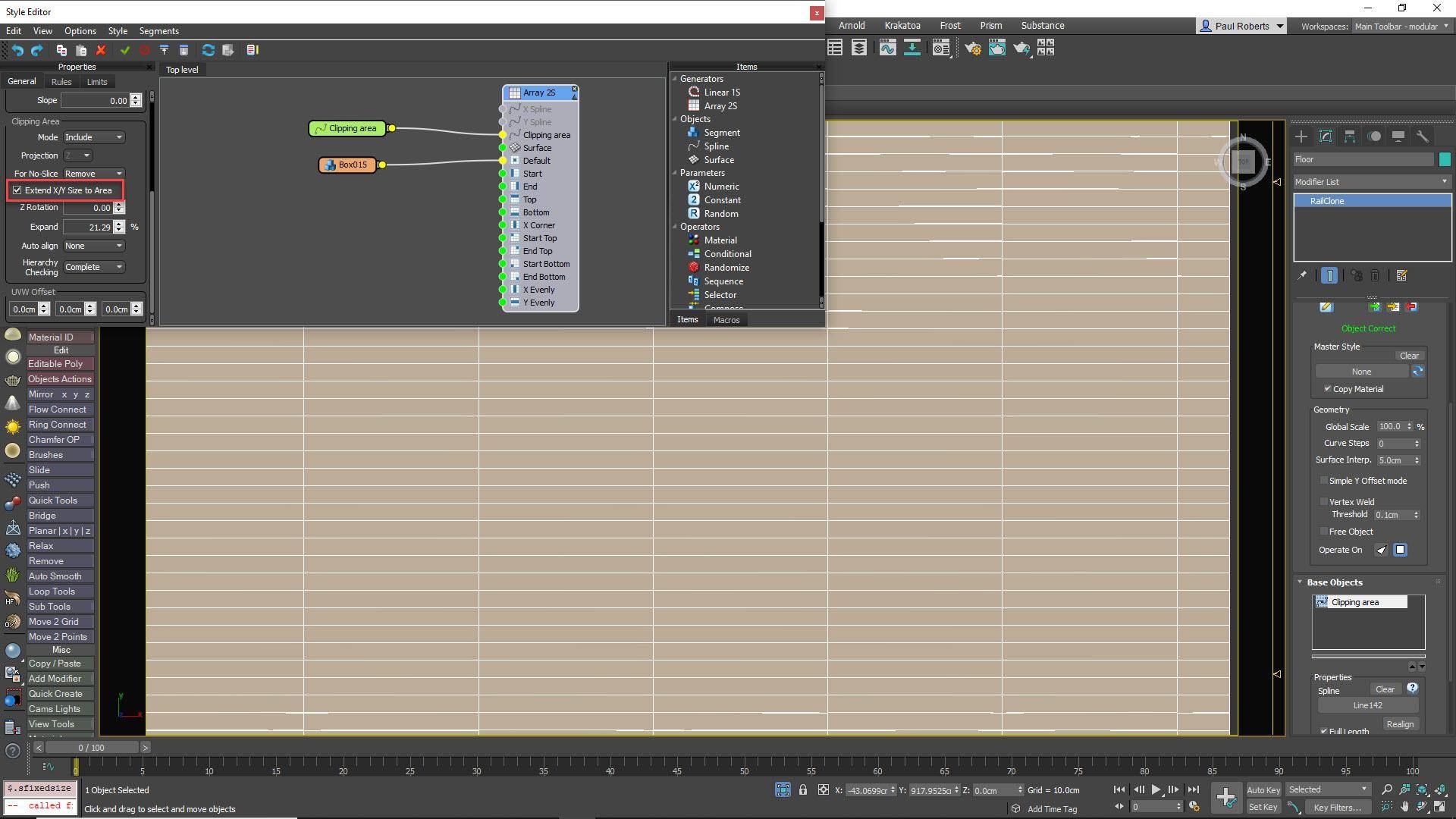This screenshot has height=819, width=1456.
Task: Click the copy icon in Style Editor toolbar
Action: 61,50
